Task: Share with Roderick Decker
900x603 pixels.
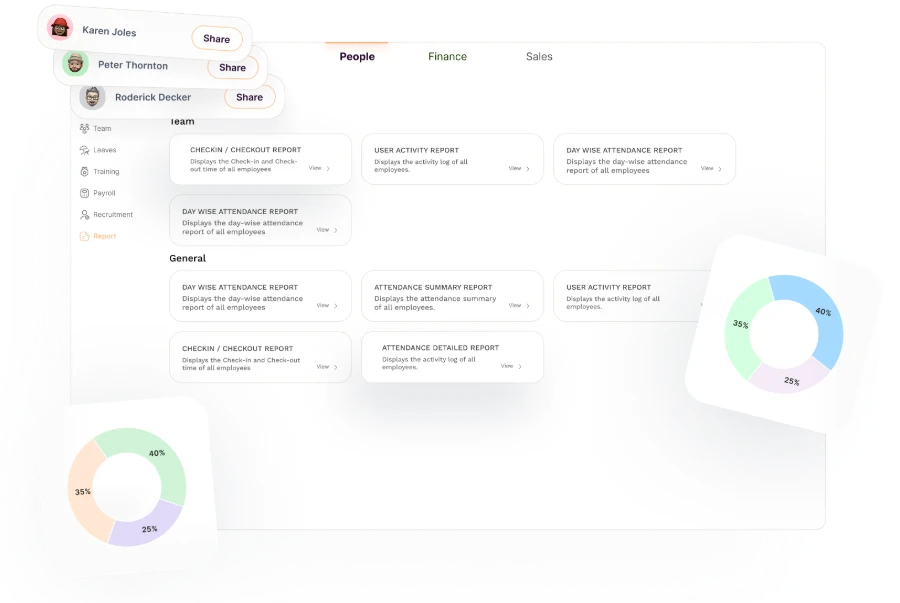Action: coord(250,97)
